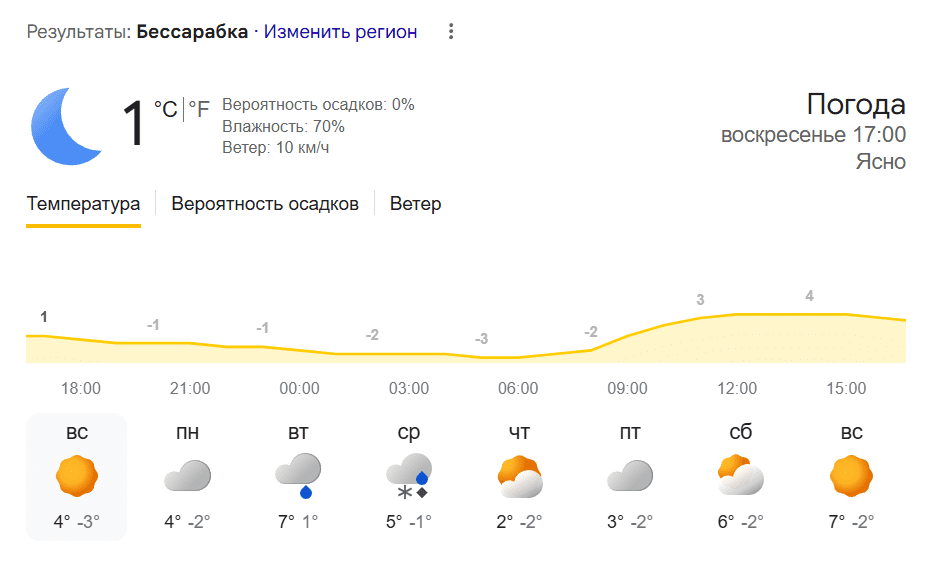The image size is (933, 565).
Task: Click the sunny icon for today's forecast
Action: [x=77, y=476]
